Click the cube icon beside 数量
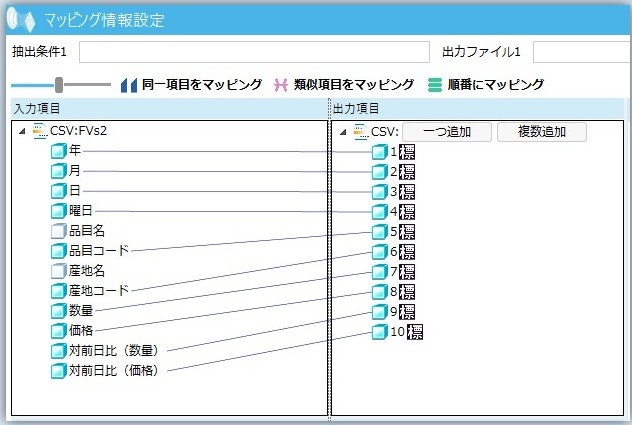The width and height of the screenshot is (632, 425). coord(58,311)
